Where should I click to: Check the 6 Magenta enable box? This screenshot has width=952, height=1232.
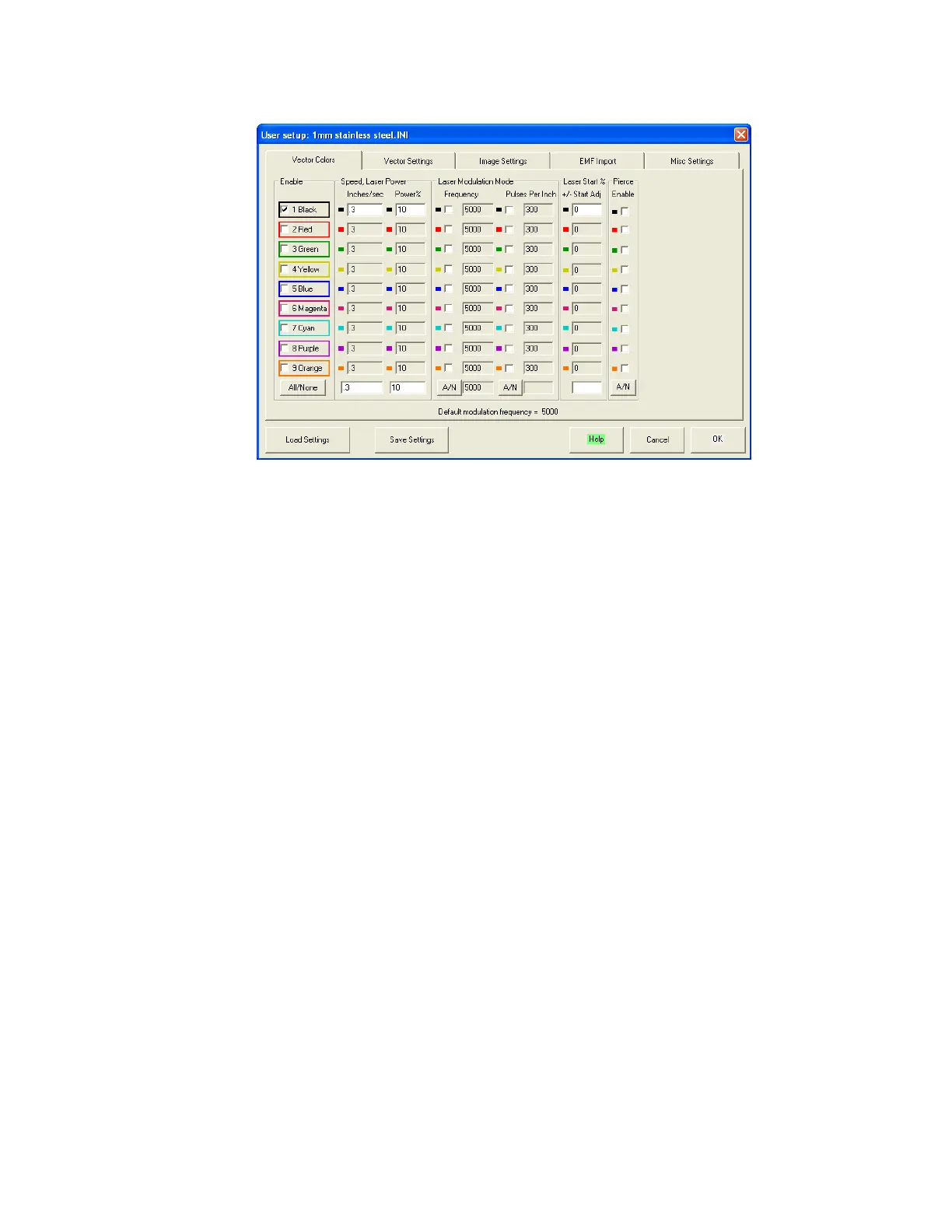click(x=285, y=309)
